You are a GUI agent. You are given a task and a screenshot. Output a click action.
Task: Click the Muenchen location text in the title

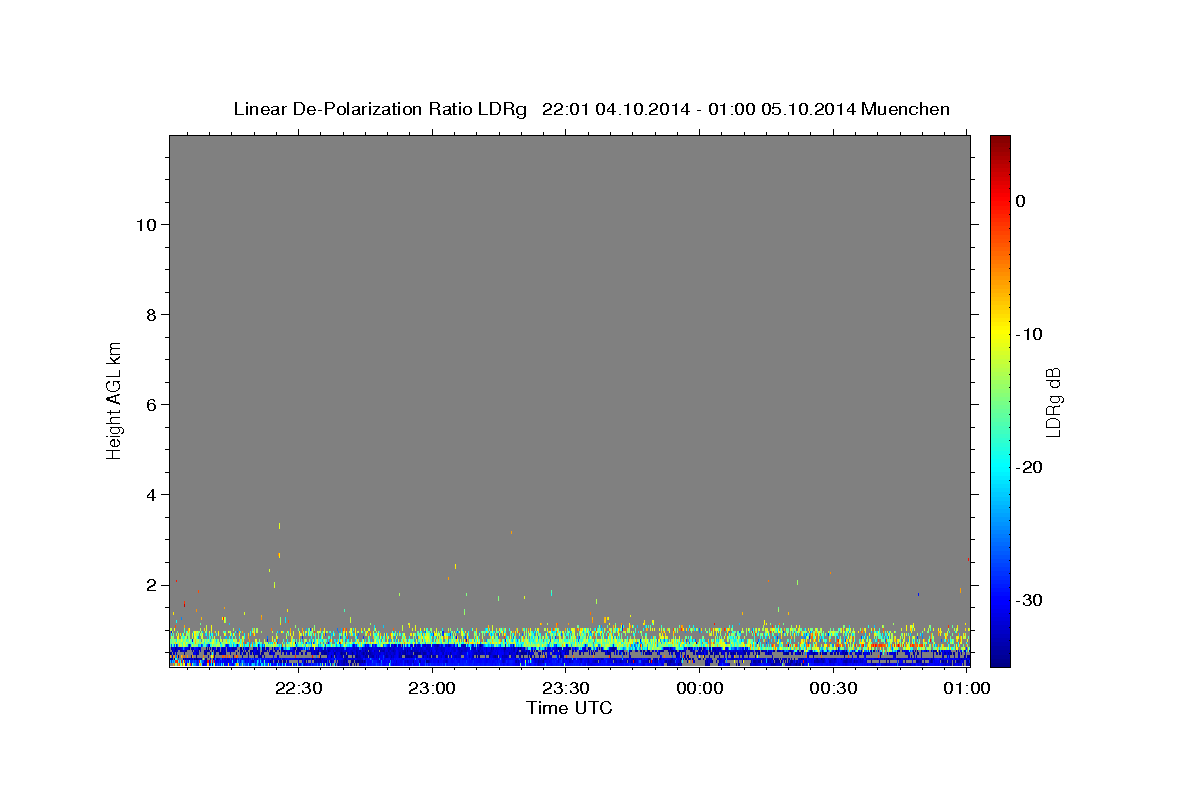click(x=906, y=109)
